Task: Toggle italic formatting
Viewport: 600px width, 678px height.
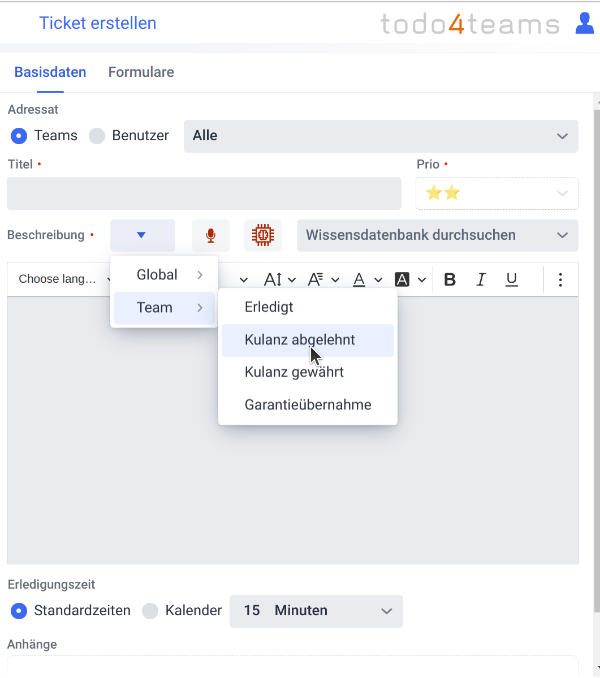Action: (481, 280)
